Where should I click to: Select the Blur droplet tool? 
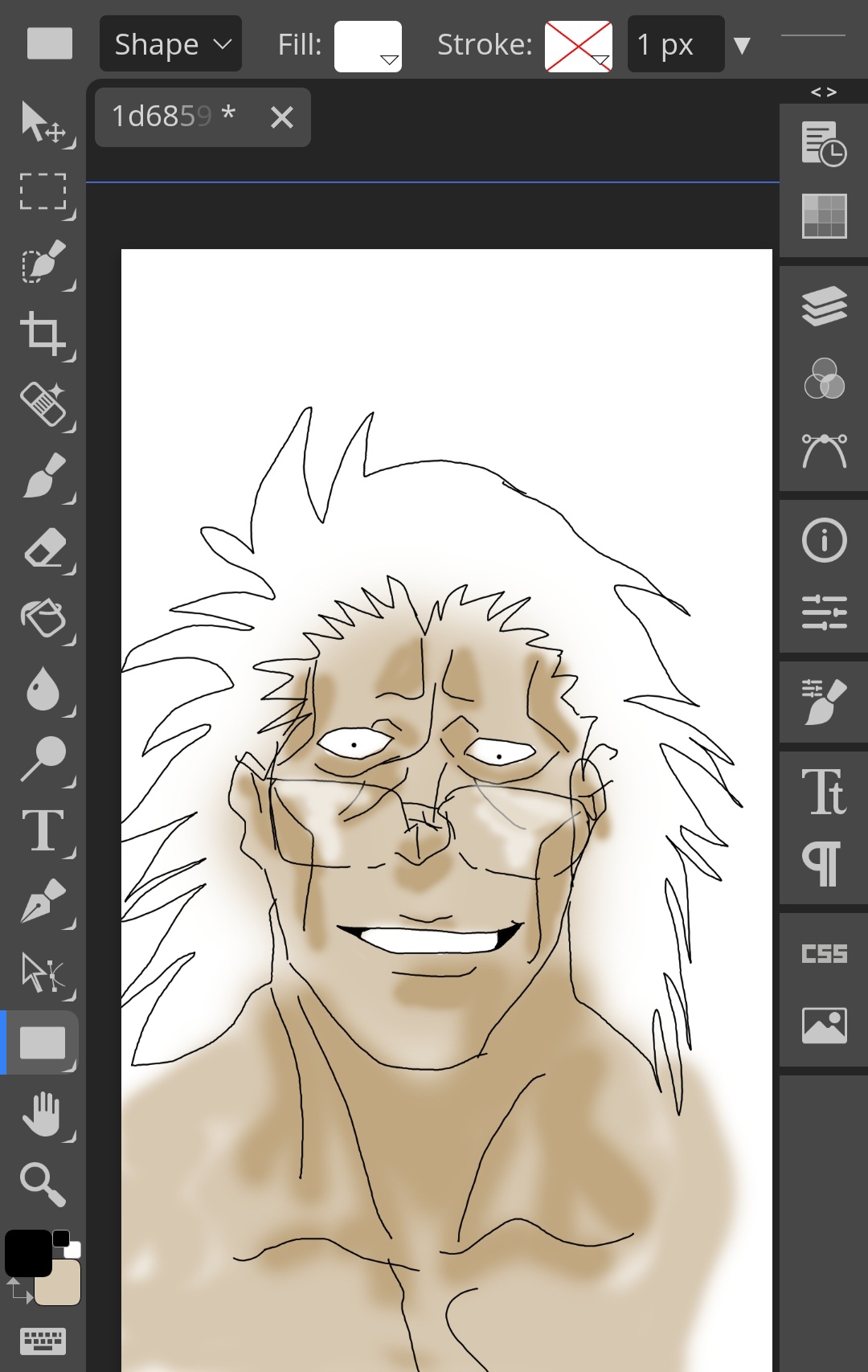point(42,688)
